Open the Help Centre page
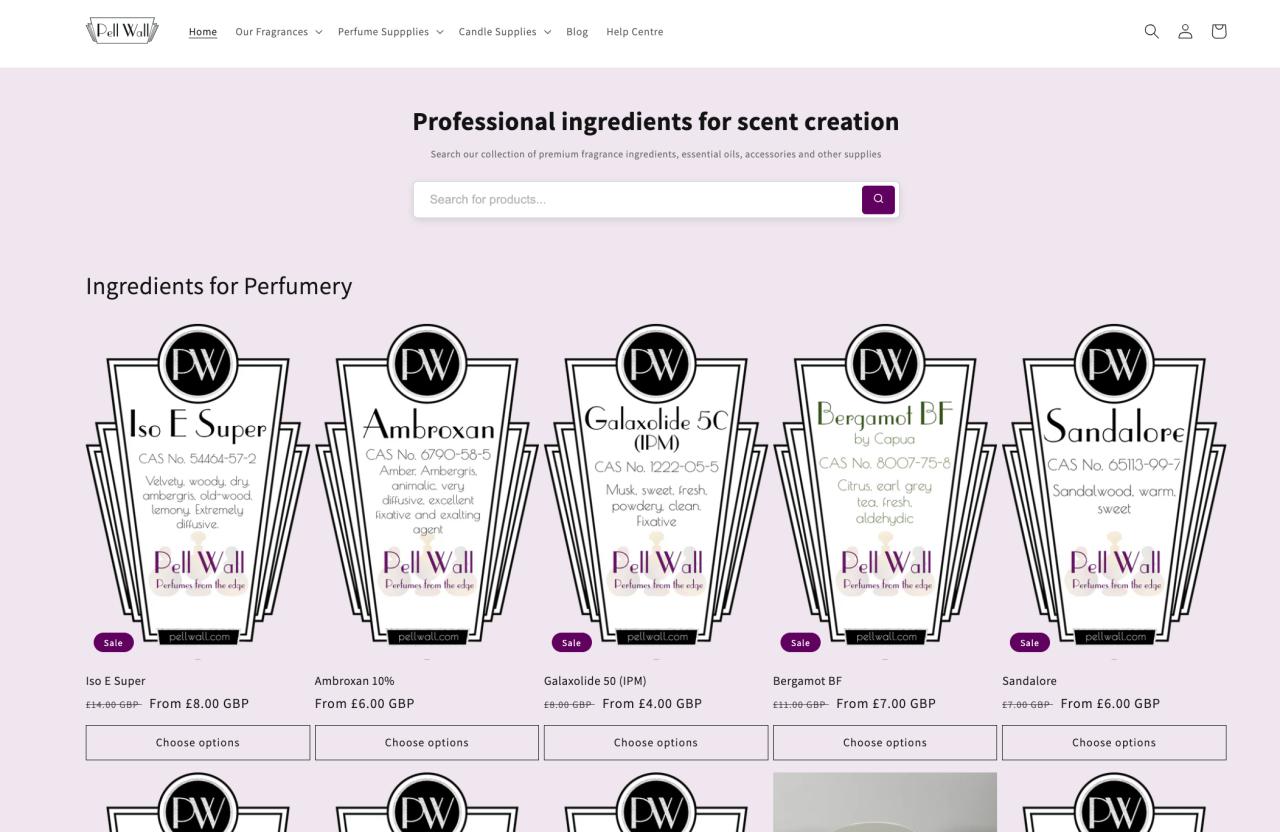This screenshot has width=1280, height=832. pos(635,32)
